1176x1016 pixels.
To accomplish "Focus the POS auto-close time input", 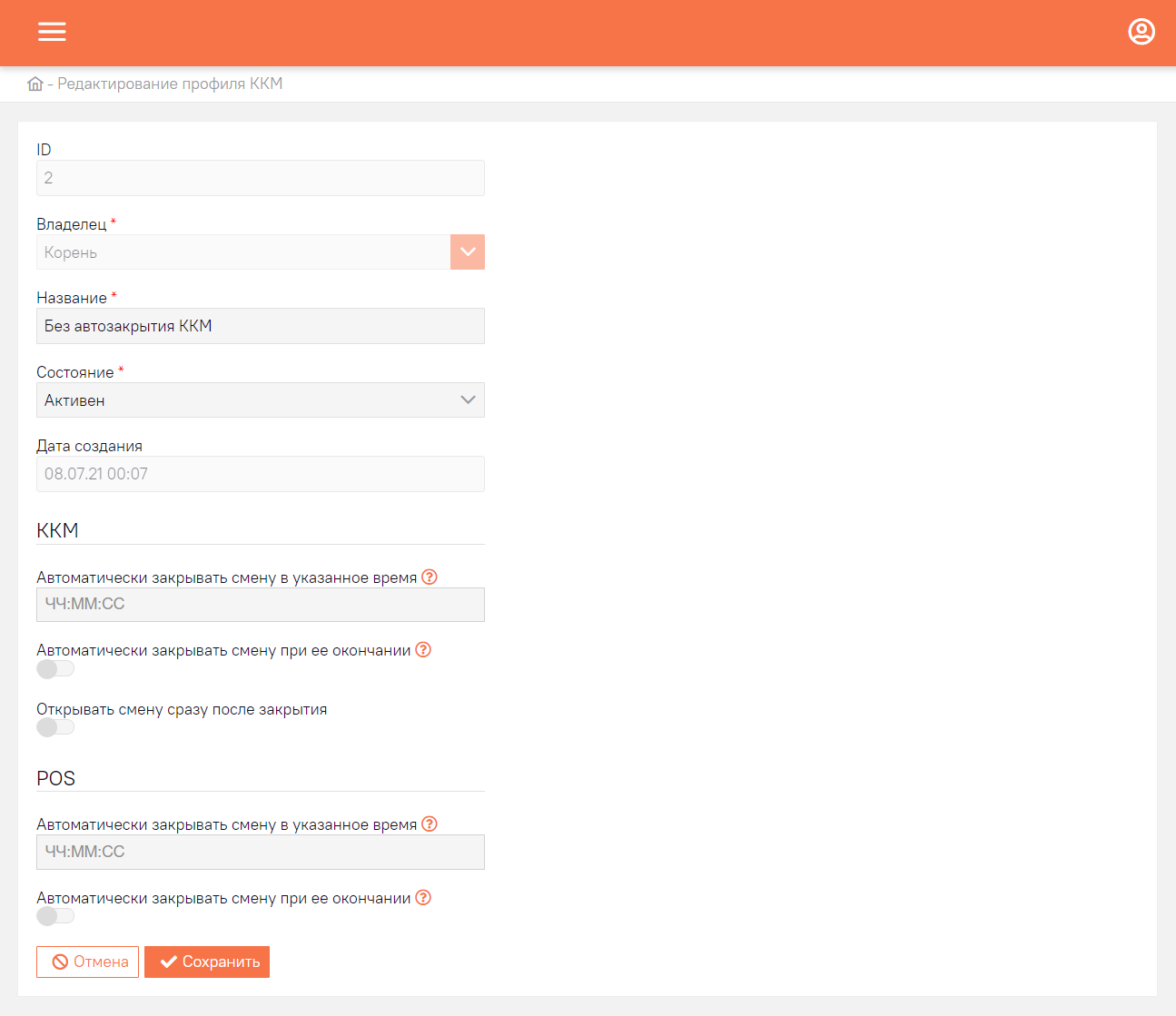I will 260,852.
